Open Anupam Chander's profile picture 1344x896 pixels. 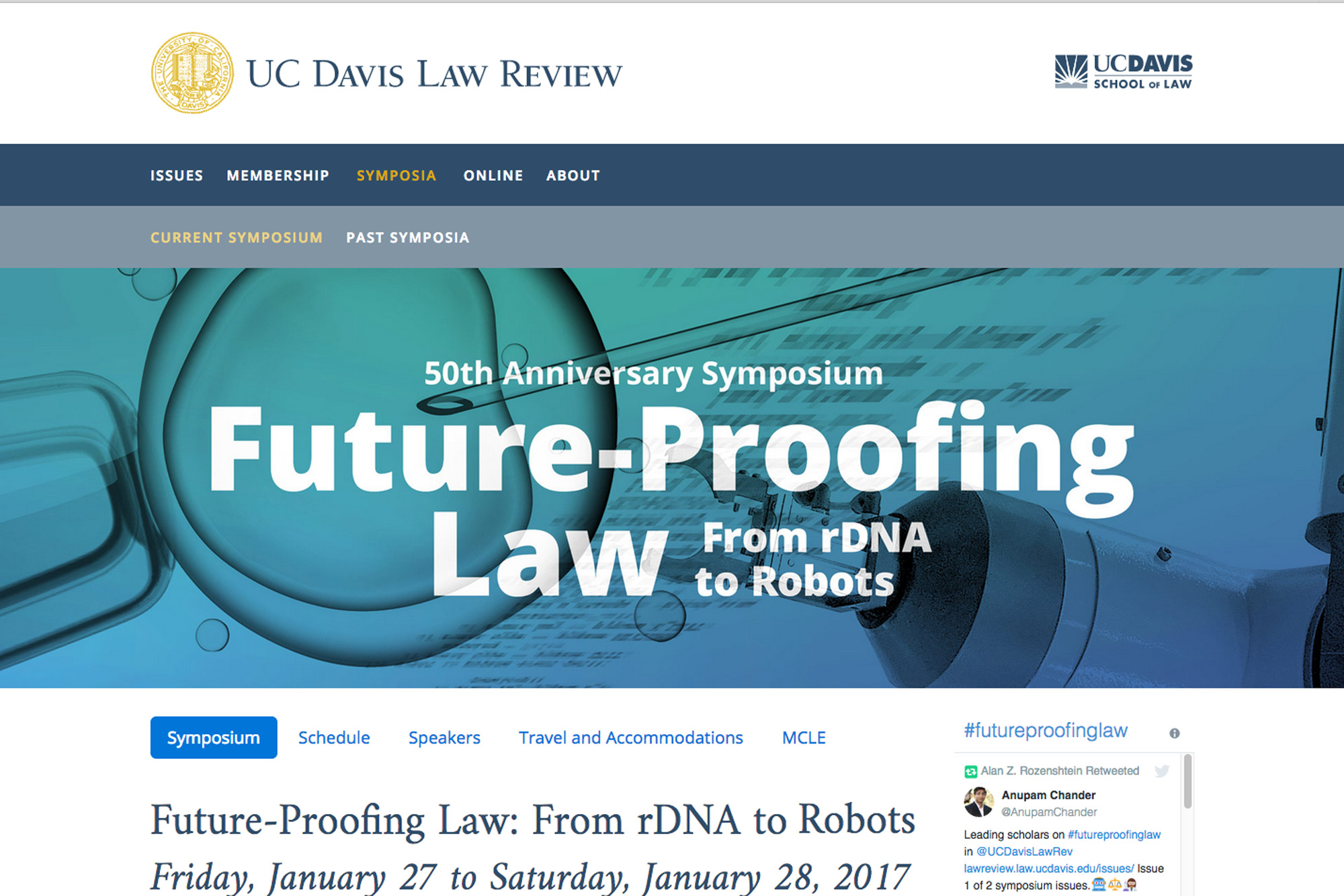(978, 802)
